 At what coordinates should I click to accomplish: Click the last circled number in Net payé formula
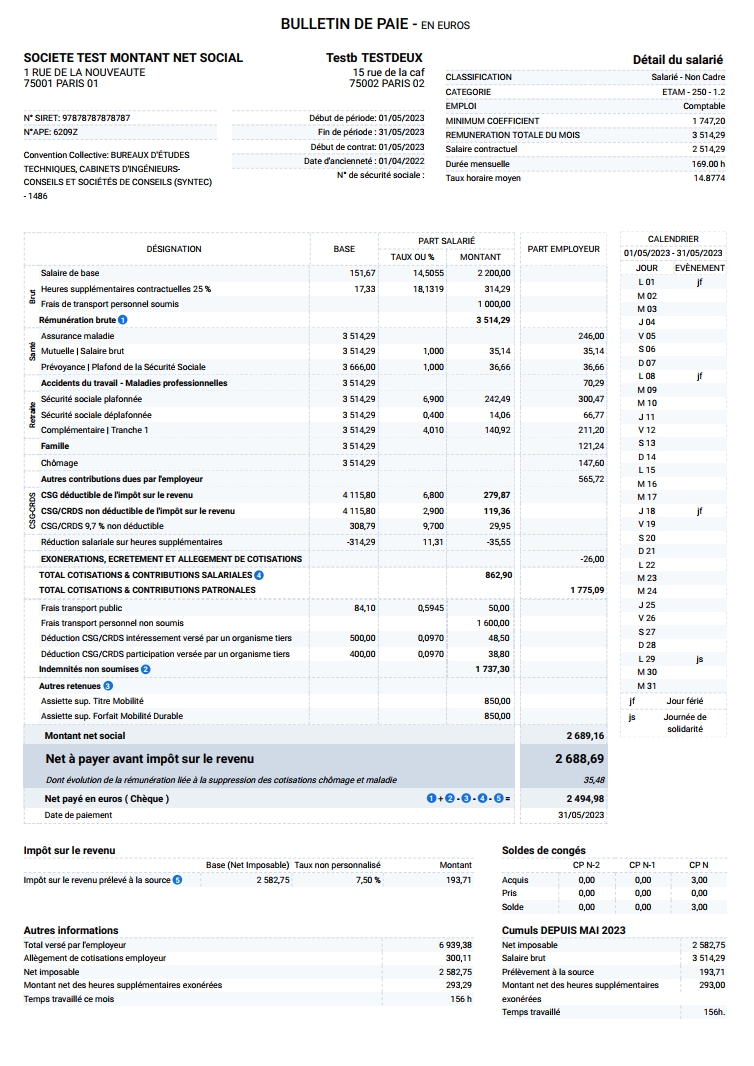tap(496, 799)
